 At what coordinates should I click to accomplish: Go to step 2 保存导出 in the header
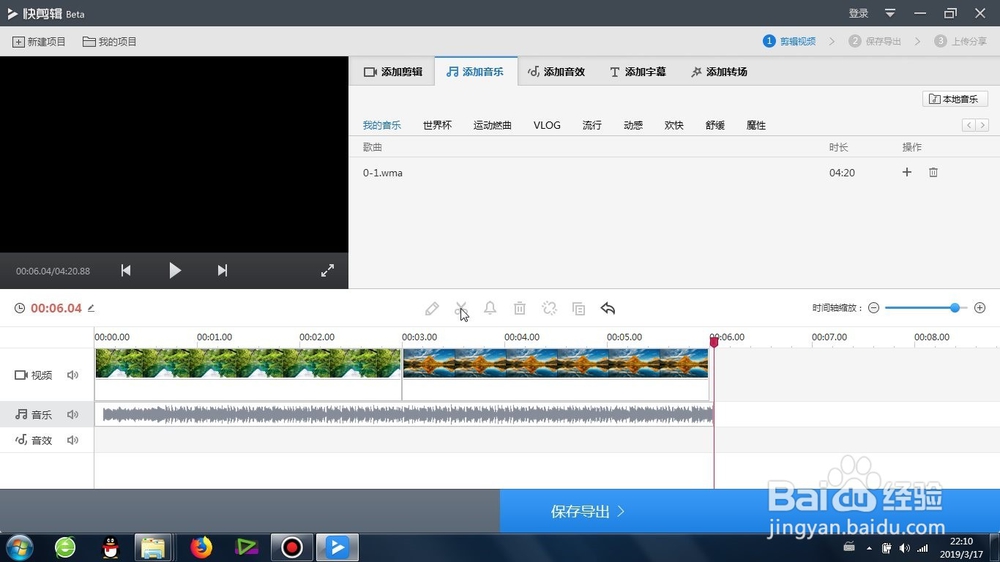coord(875,41)
